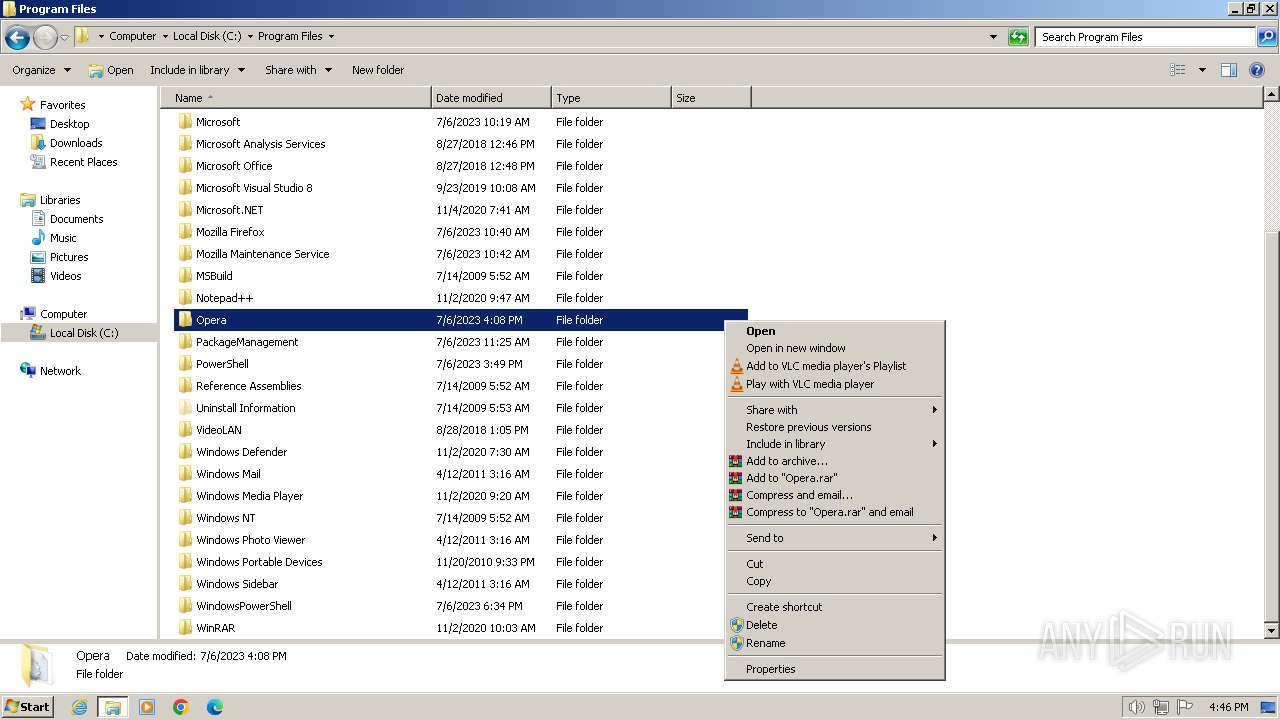Click the network tray icon
This screenshot has width=1280, height=720.
(x=1161, y=707)
